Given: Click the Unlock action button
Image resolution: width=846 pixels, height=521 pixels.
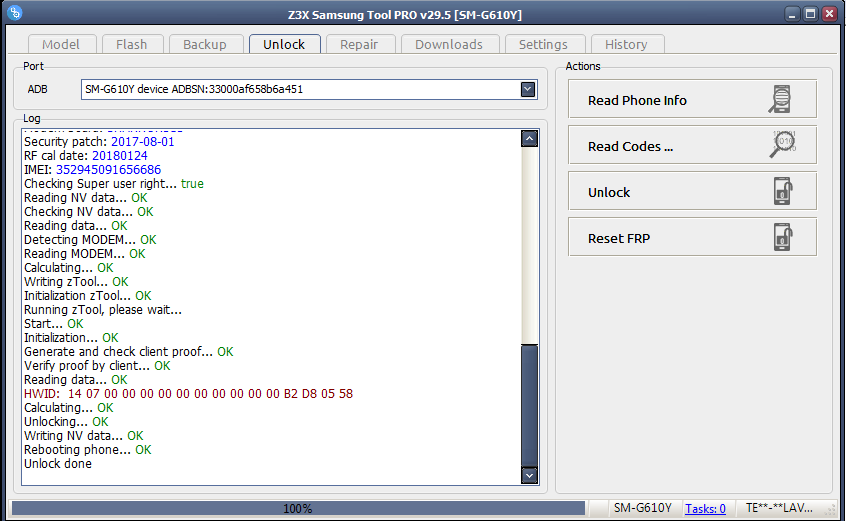Looking at the screenshot, I should click(692, 191).
